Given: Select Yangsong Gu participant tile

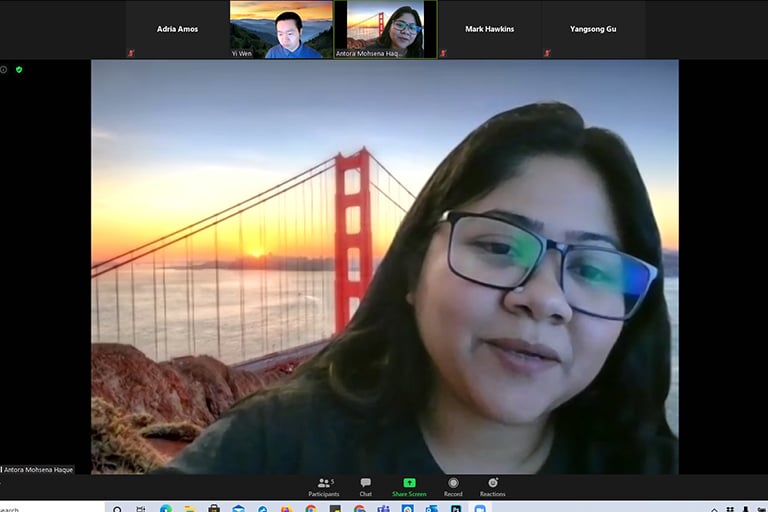Looking at the screenshot, I should click(593, 30).
